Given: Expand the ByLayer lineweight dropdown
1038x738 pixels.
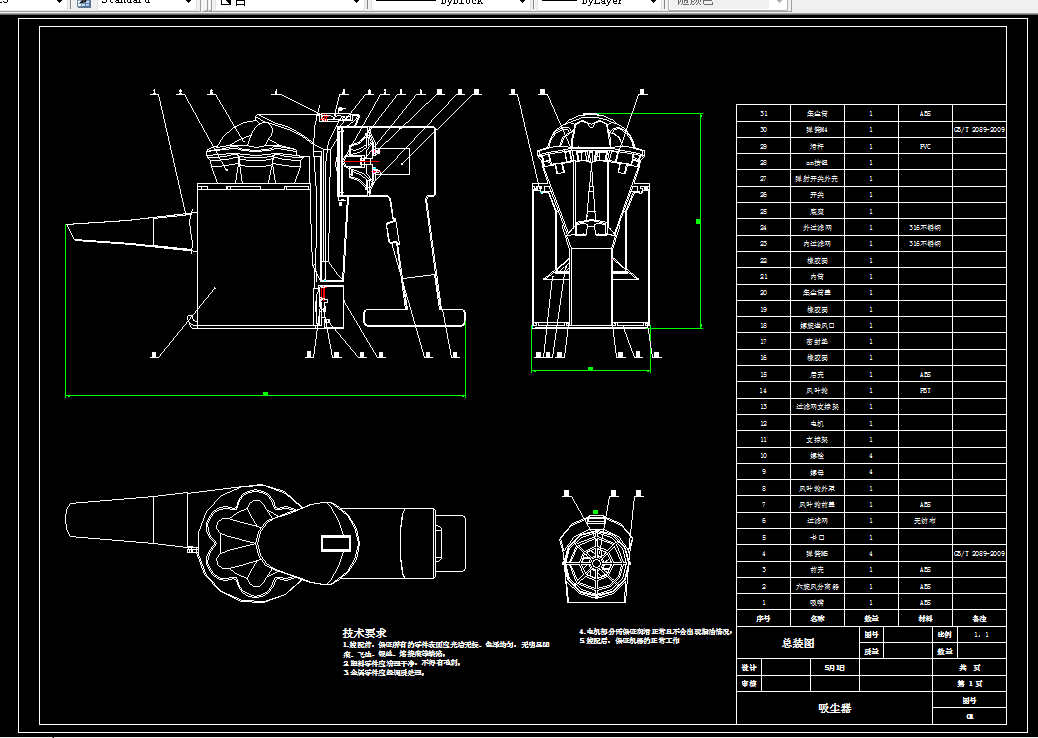Looking at the screenshot, I should 654,3.
